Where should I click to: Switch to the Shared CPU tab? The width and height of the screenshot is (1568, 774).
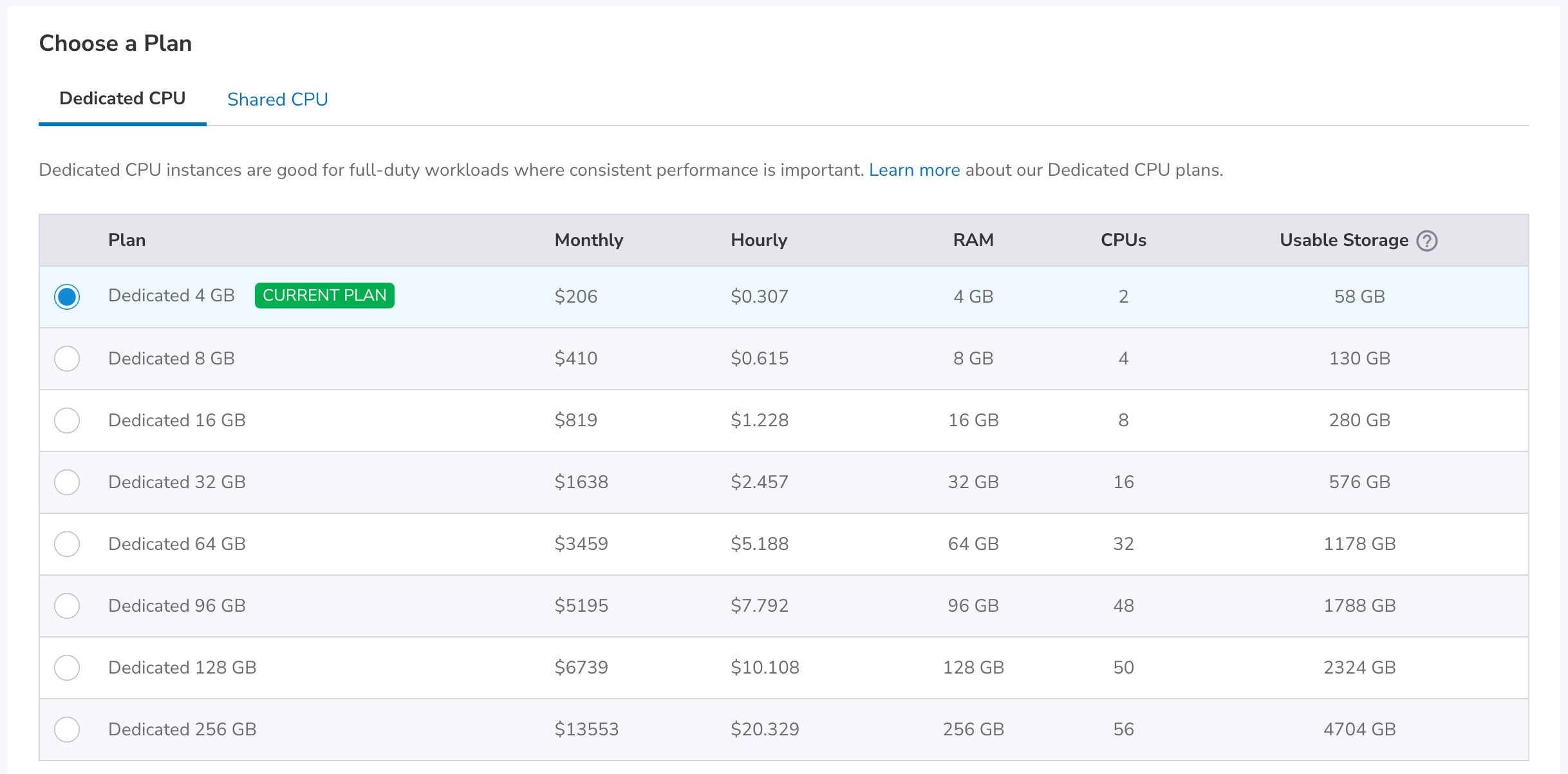pyautogui.click(x=277, y=99)
